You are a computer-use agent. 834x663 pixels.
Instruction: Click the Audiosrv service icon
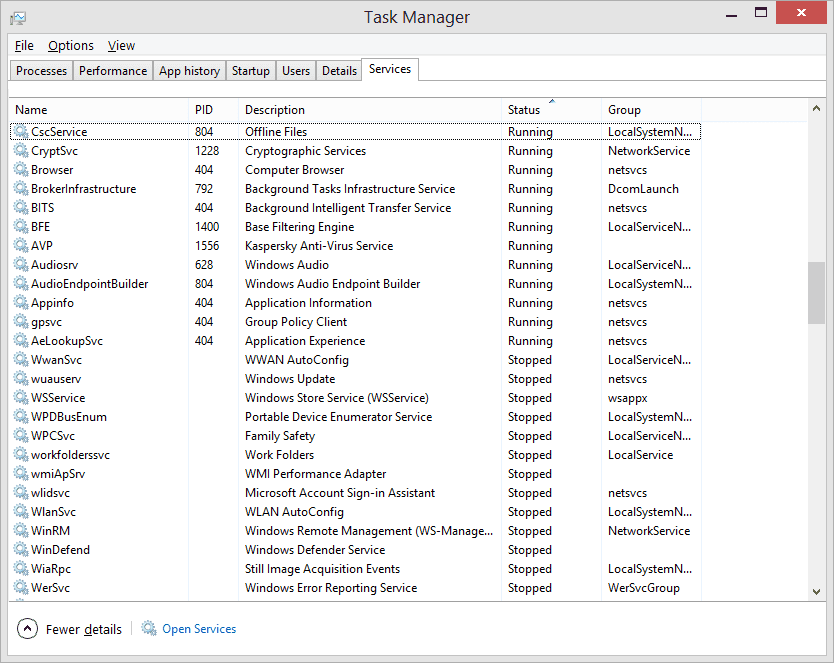click(x=20, y=265)
